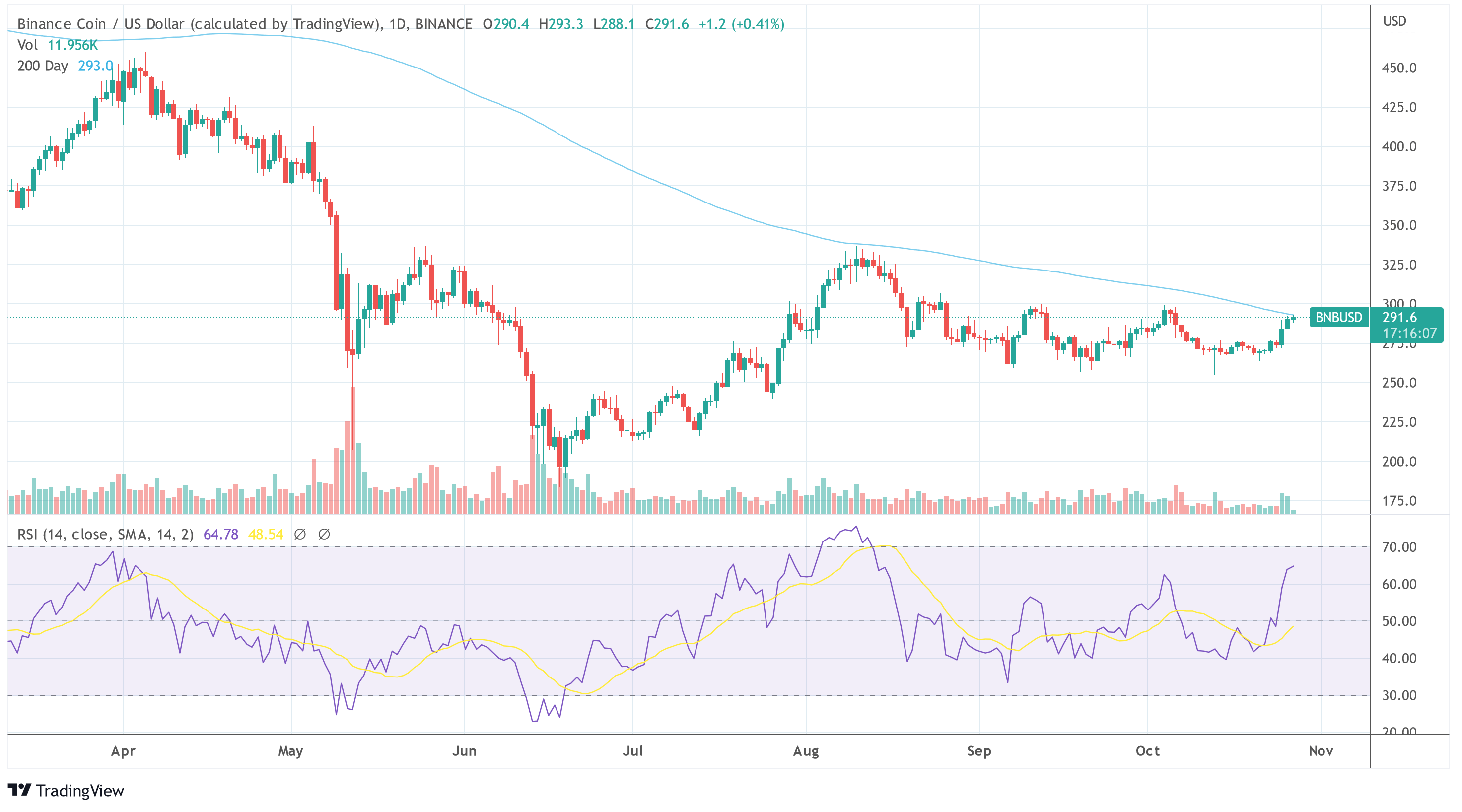Click the RSI 70.00 level label
1462x812 pixels.
tap(1399, 547)
